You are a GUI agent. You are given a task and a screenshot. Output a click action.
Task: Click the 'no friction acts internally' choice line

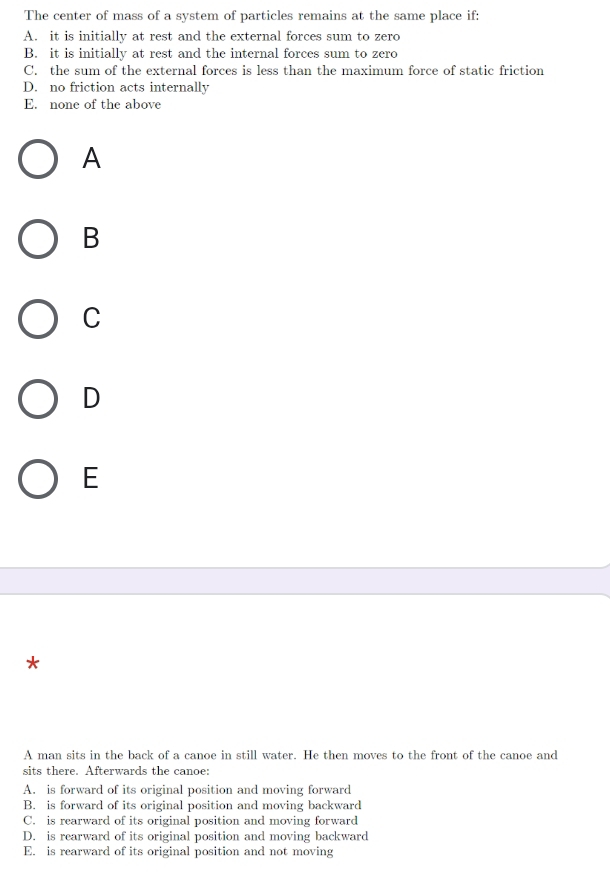(x=116, y=88)
